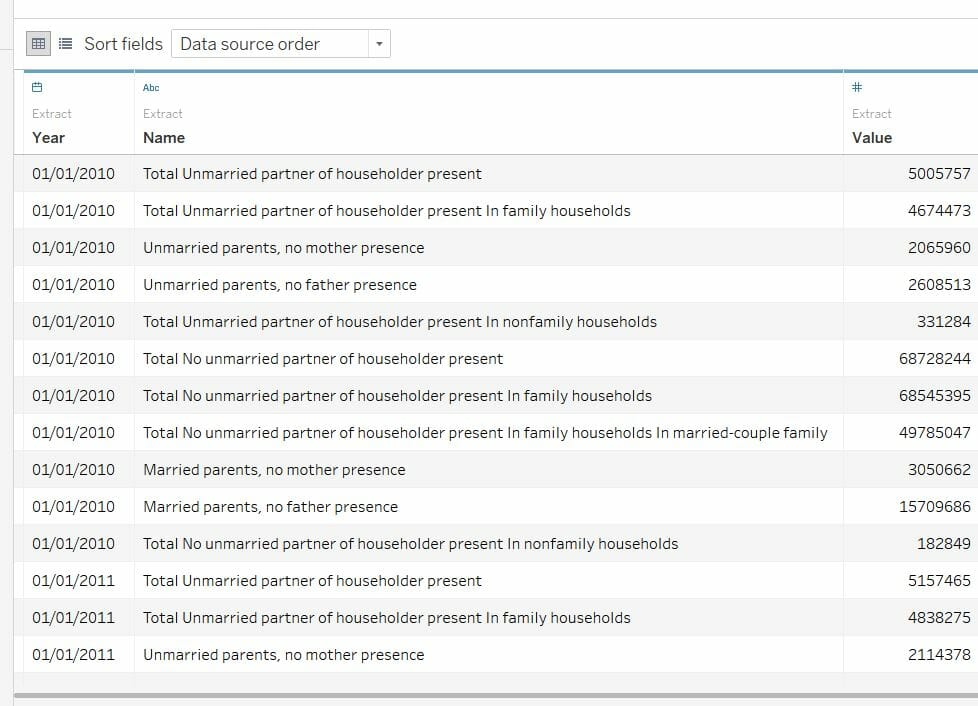This screenshot has width=978, height=706.
Task: Select the Name column header
Action: click(x=164, y=138)
